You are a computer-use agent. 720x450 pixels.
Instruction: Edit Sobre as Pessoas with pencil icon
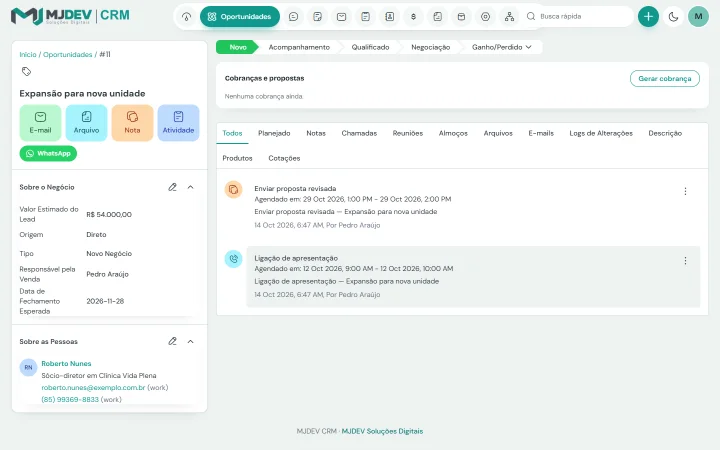[x=172, y=341]
